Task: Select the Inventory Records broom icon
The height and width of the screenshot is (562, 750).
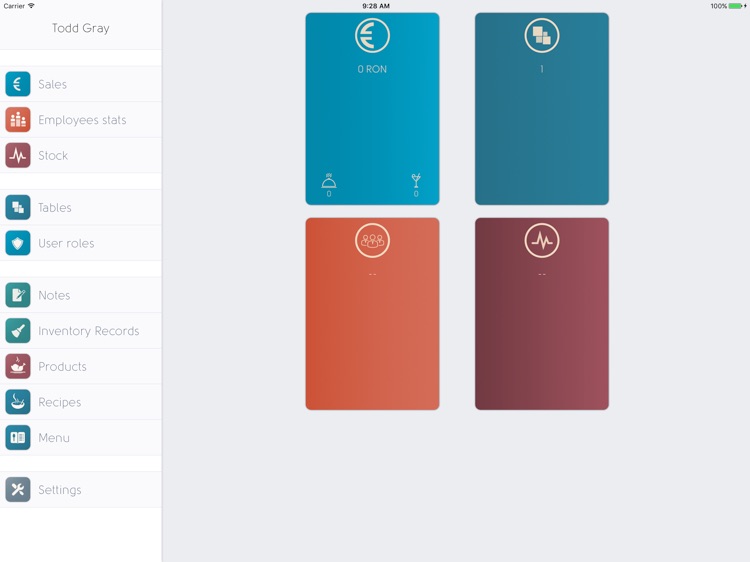Action: pos(18,331)
